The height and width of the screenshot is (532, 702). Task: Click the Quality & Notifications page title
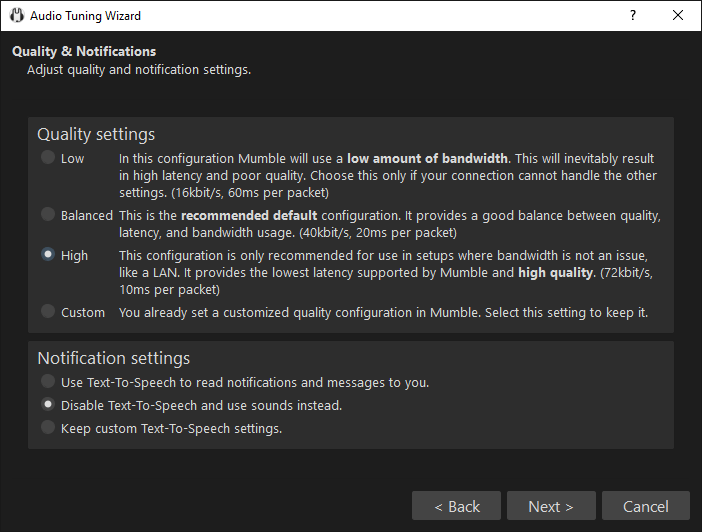(84, 51)
